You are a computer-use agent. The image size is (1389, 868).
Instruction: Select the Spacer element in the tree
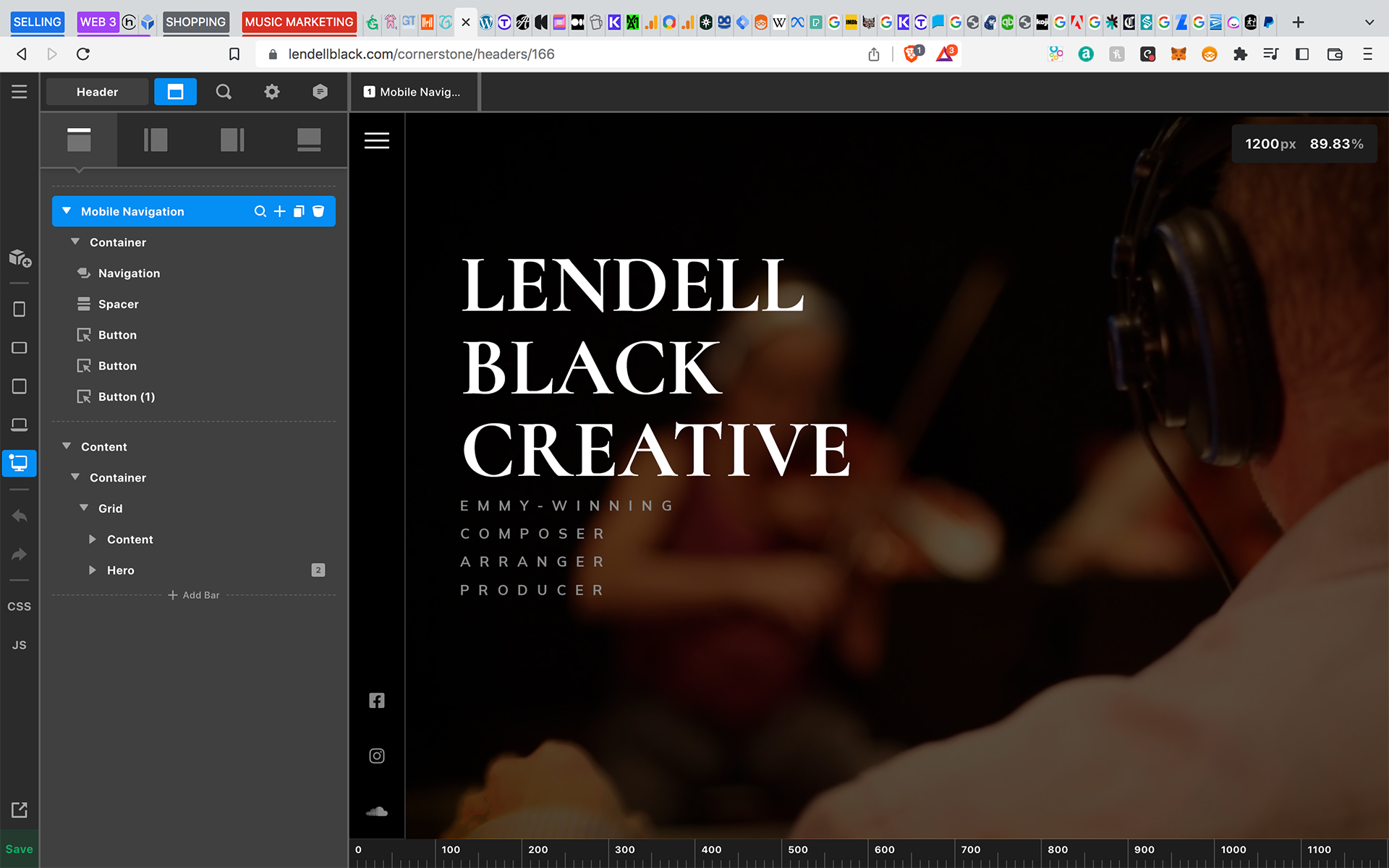point(119,304)
